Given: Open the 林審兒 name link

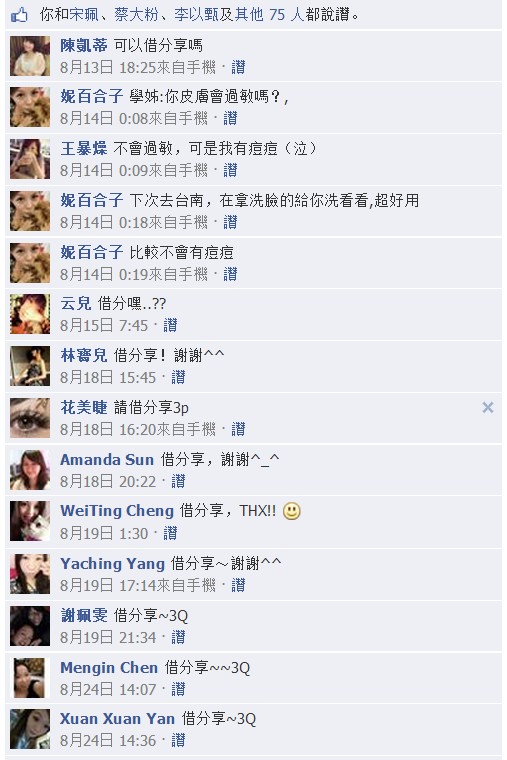Looking at the screenshot, I should click(x=84, y=355).
